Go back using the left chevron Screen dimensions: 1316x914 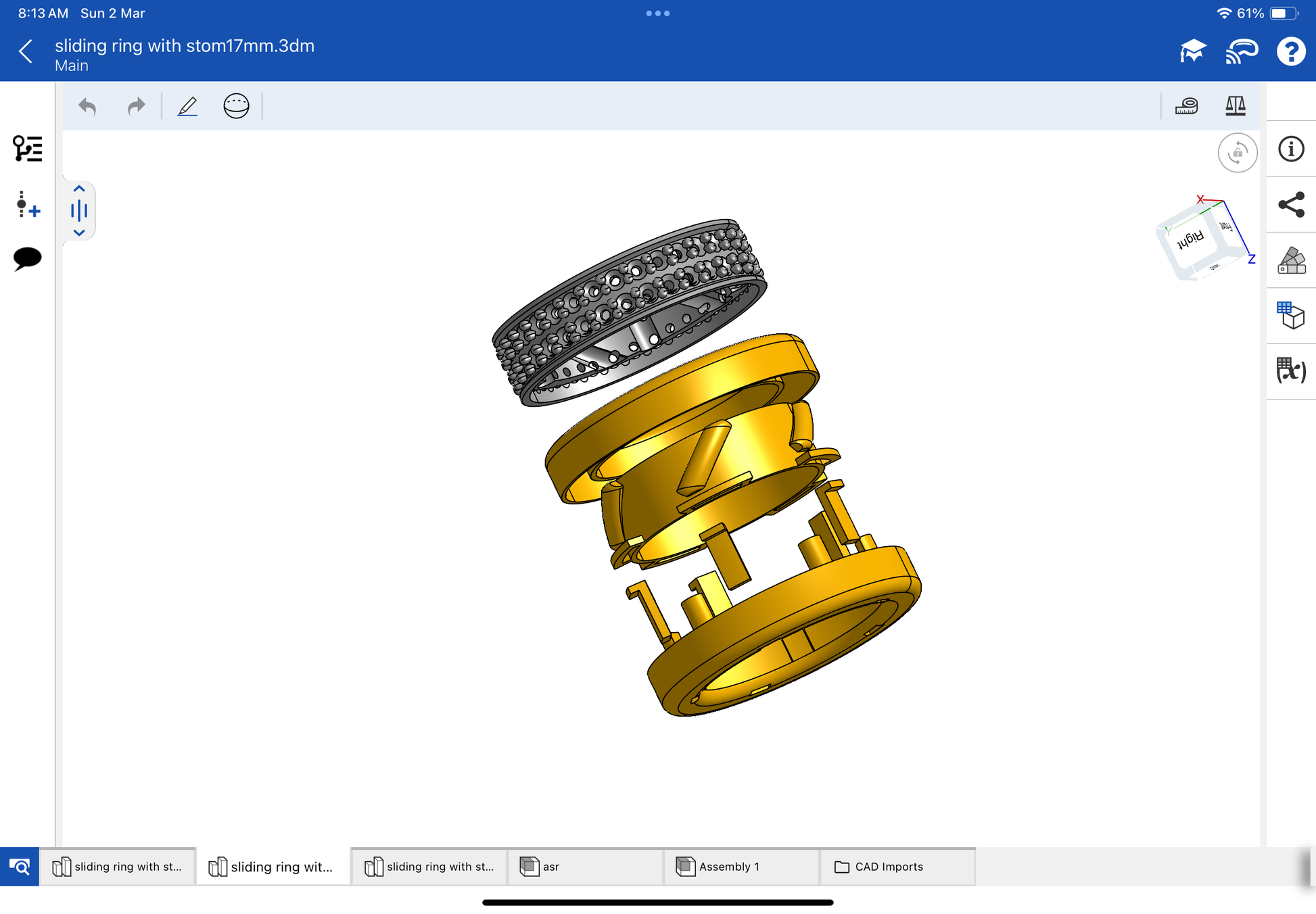pyautogui.click(x=26, y=51)
